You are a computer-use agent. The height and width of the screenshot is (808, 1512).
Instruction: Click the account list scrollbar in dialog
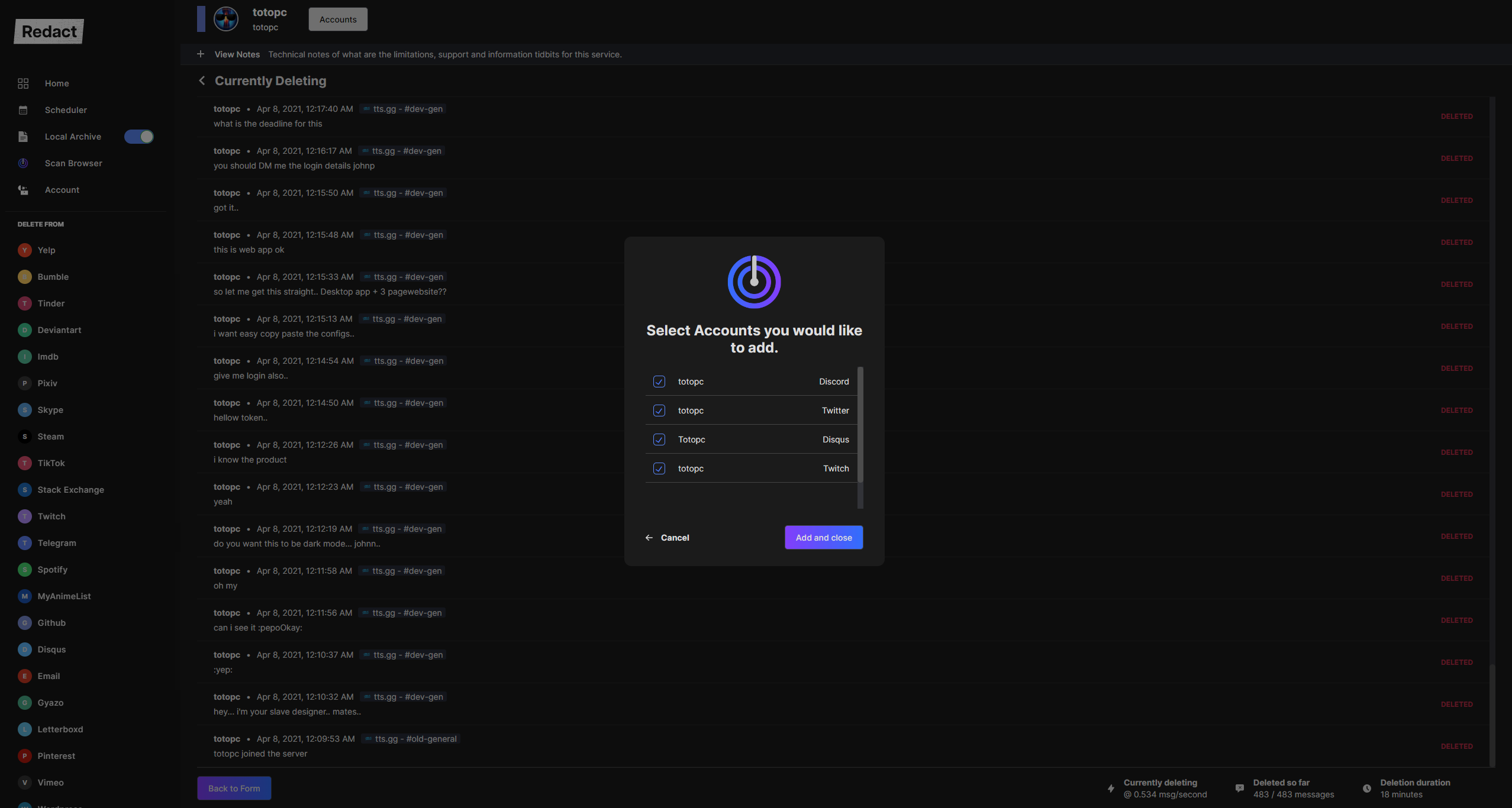point(860,425)
